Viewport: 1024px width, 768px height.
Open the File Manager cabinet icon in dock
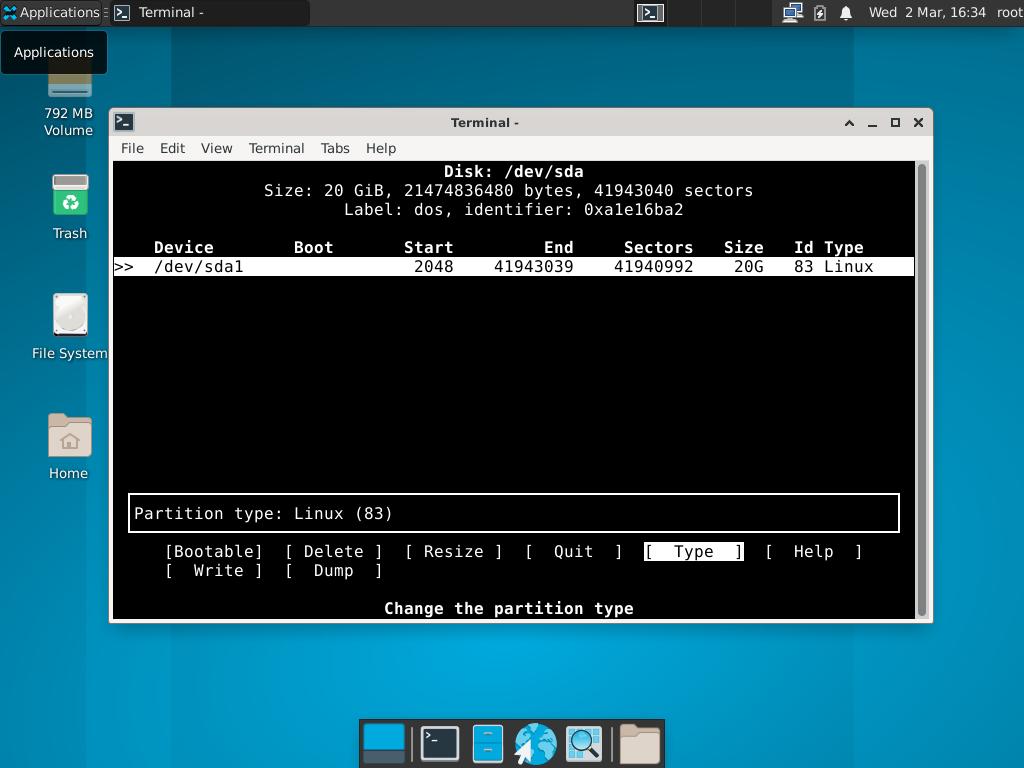[x=487, y=743]
